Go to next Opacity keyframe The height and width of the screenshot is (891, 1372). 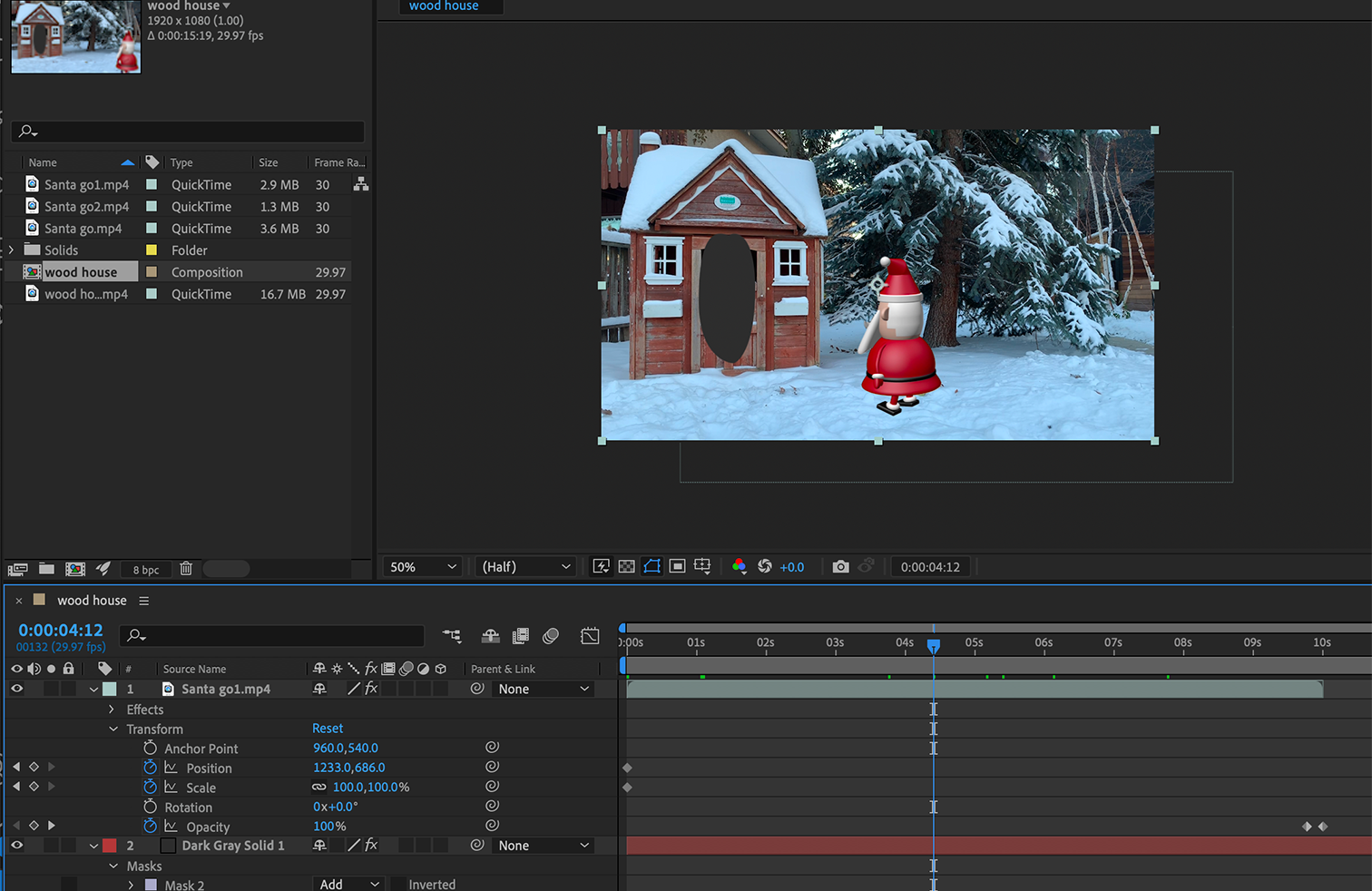point(51,826)
